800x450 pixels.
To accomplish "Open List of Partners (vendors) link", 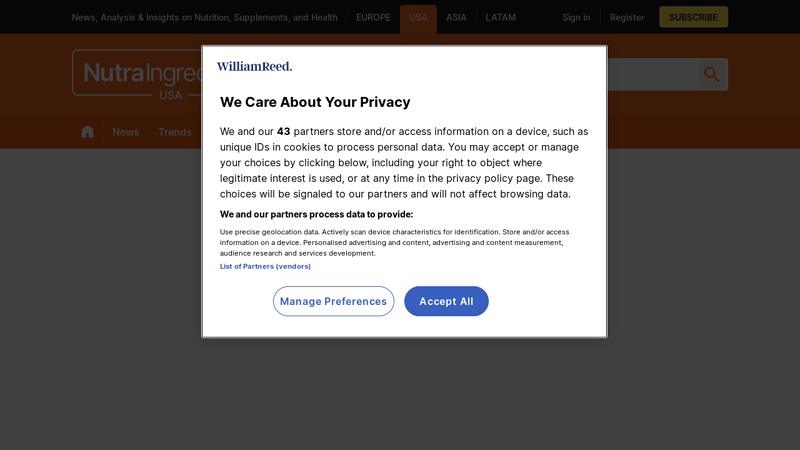I will 265,266.
